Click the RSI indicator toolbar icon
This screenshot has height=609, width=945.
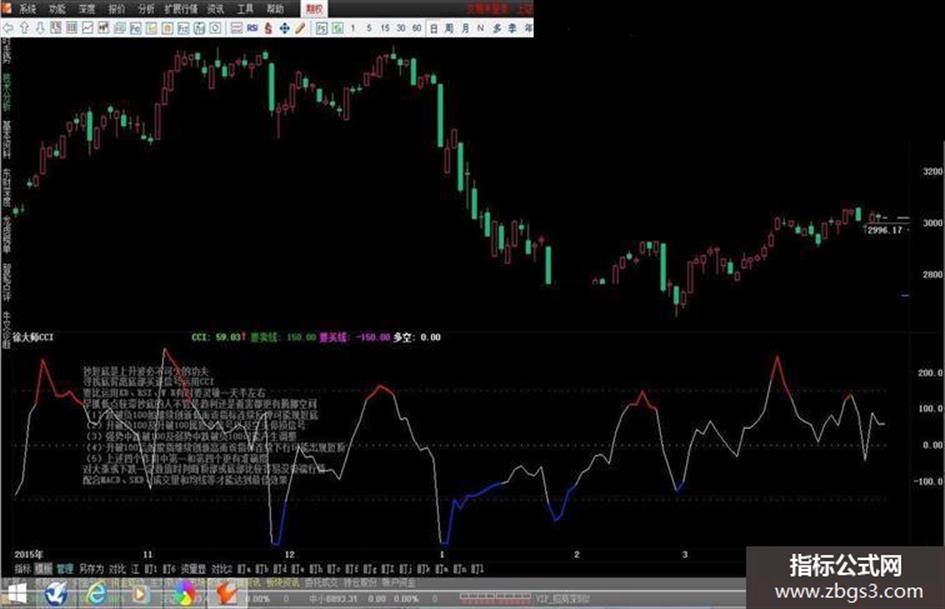(x=252, y=28)
